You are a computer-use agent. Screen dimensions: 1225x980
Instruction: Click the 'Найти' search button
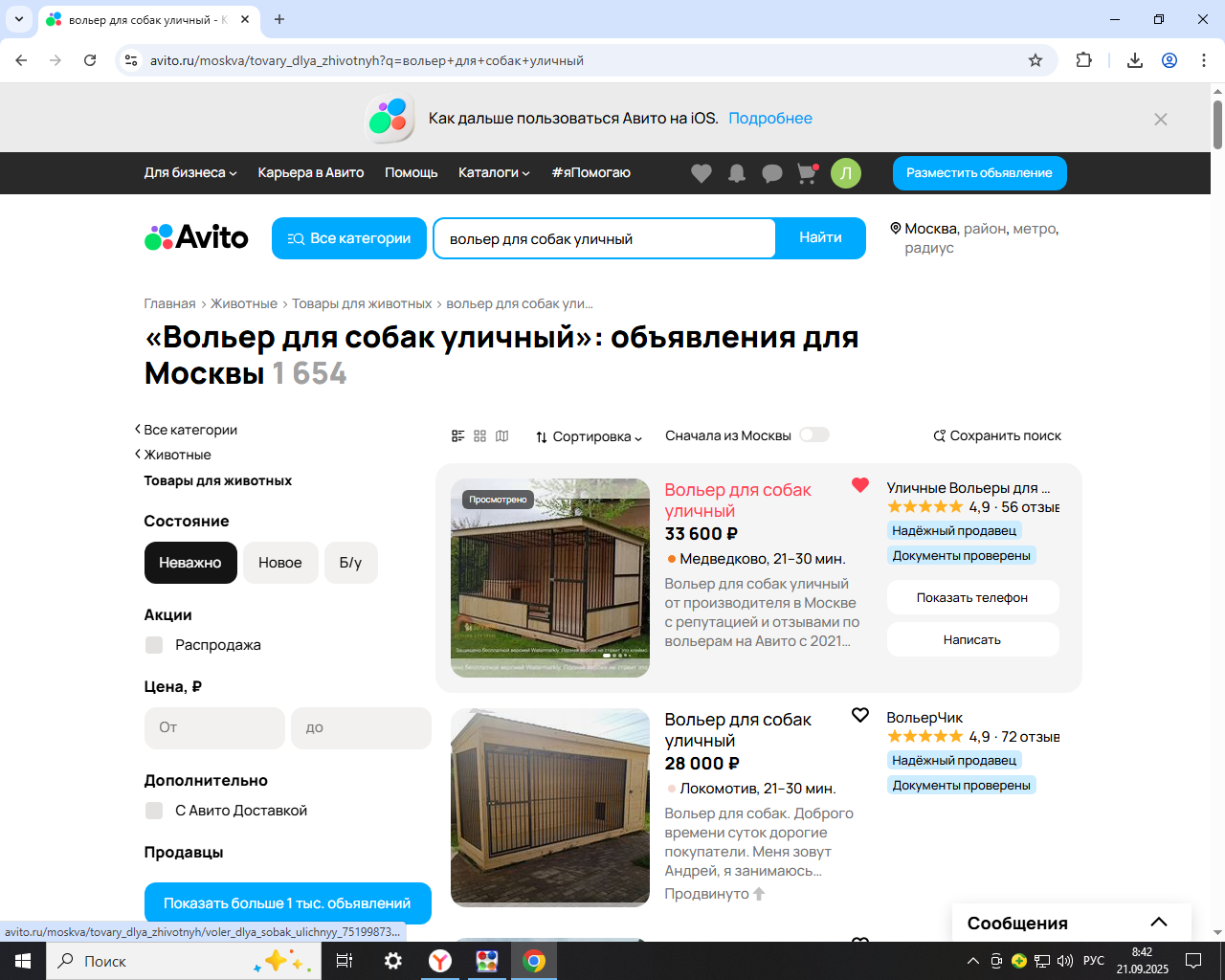pyautogui.click(x=821, y=238)
